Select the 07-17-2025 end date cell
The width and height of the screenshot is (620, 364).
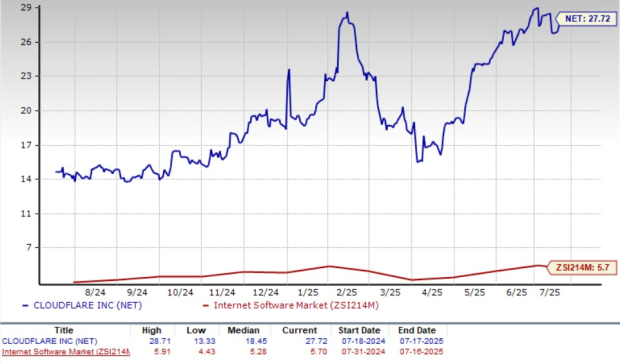tap(421, 341)
